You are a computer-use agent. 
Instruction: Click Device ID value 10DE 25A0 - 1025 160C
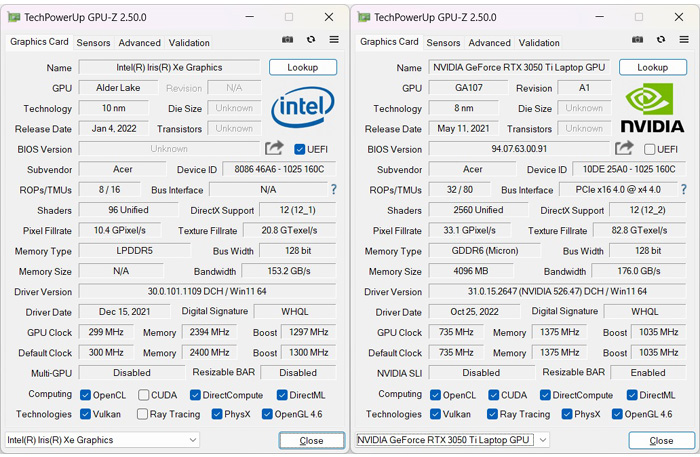(629, 169)
